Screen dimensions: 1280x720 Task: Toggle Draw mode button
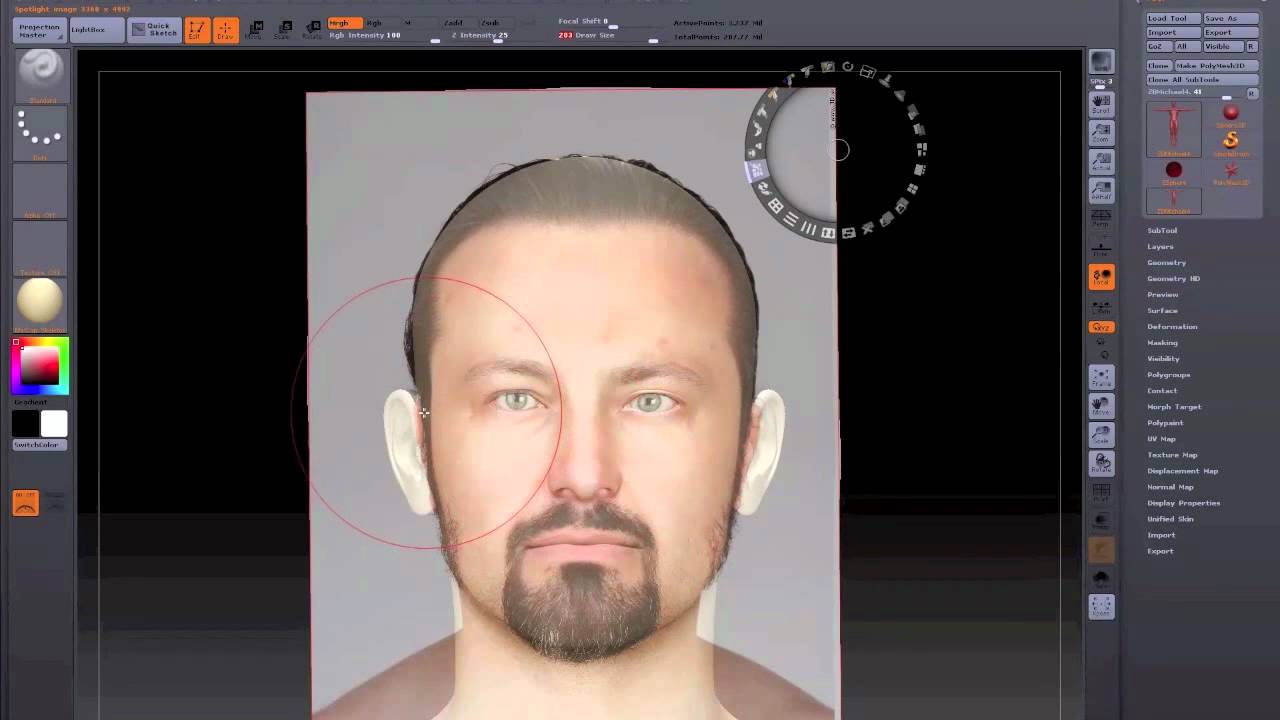tap(225, 30)
